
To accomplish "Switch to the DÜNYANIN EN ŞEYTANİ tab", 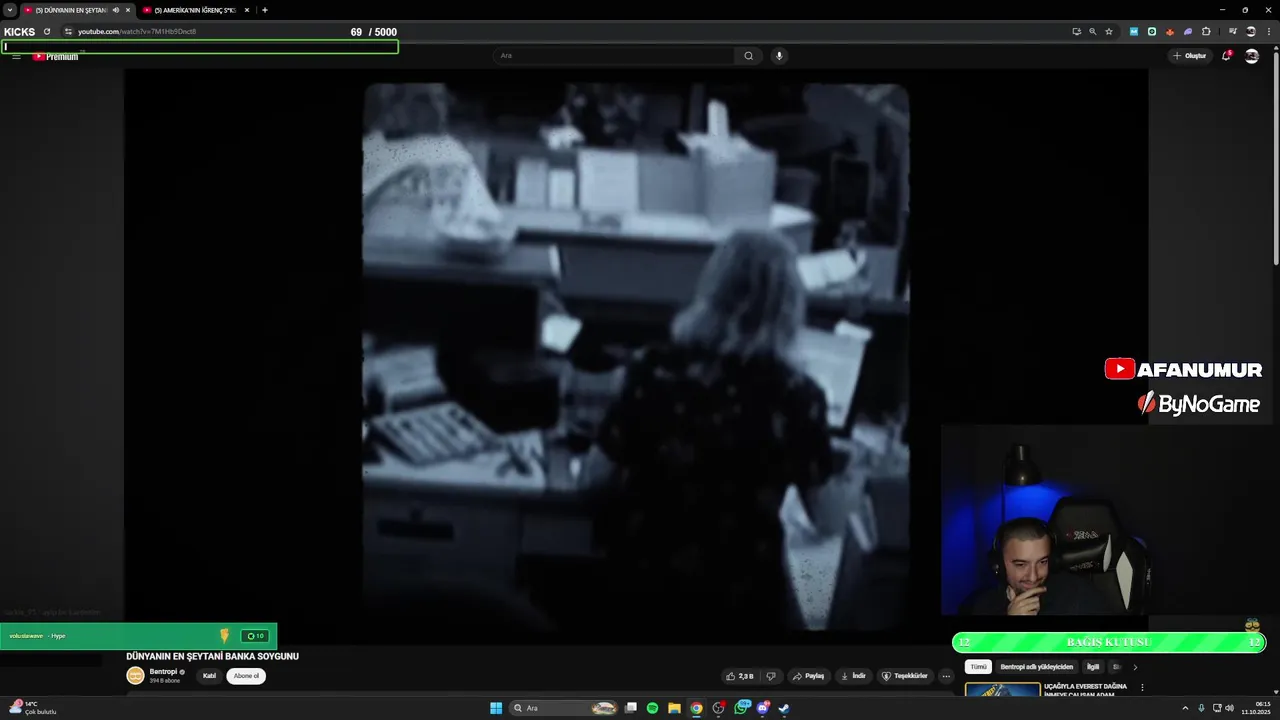I will [x=71, y=10].
